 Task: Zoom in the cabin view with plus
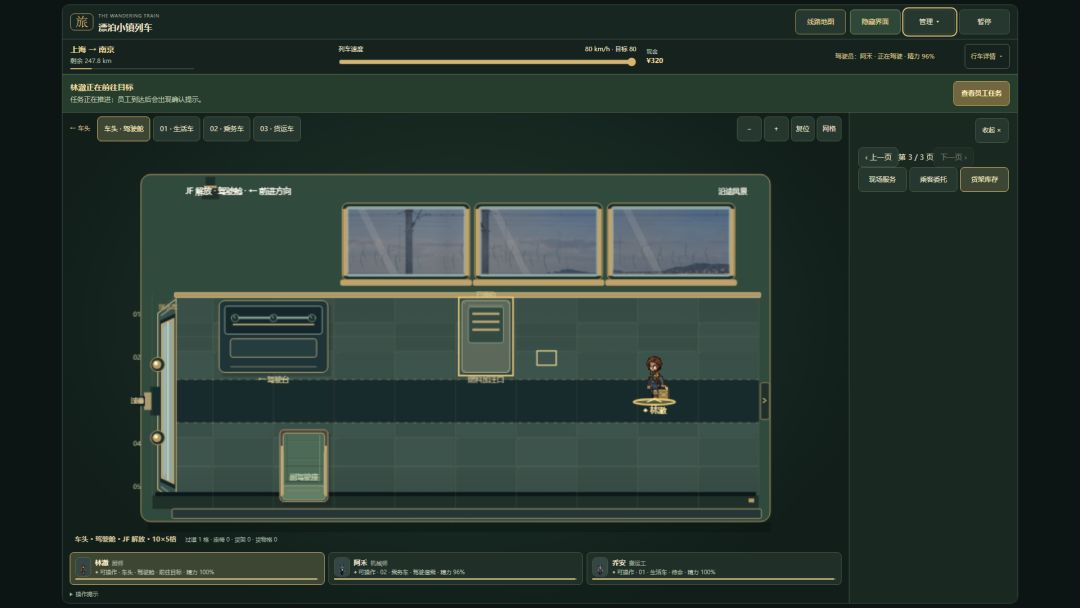pos(776,129)
